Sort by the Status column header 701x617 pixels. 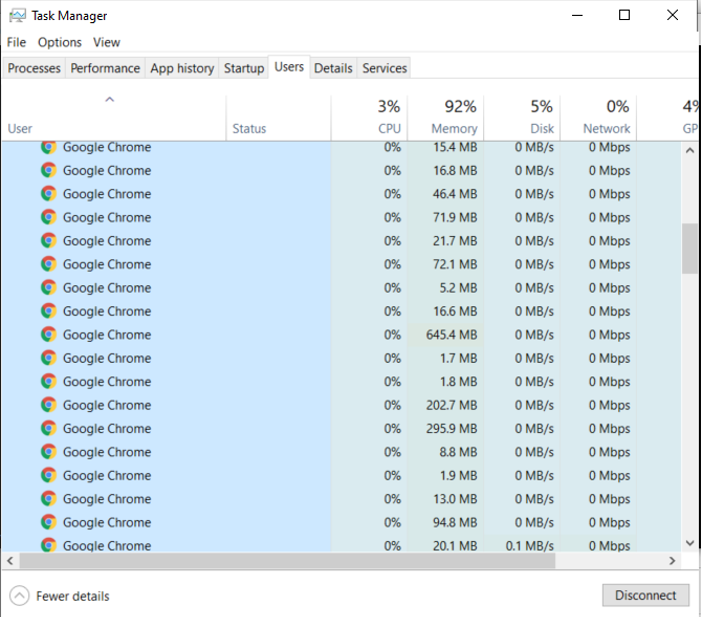click(279, 118)
